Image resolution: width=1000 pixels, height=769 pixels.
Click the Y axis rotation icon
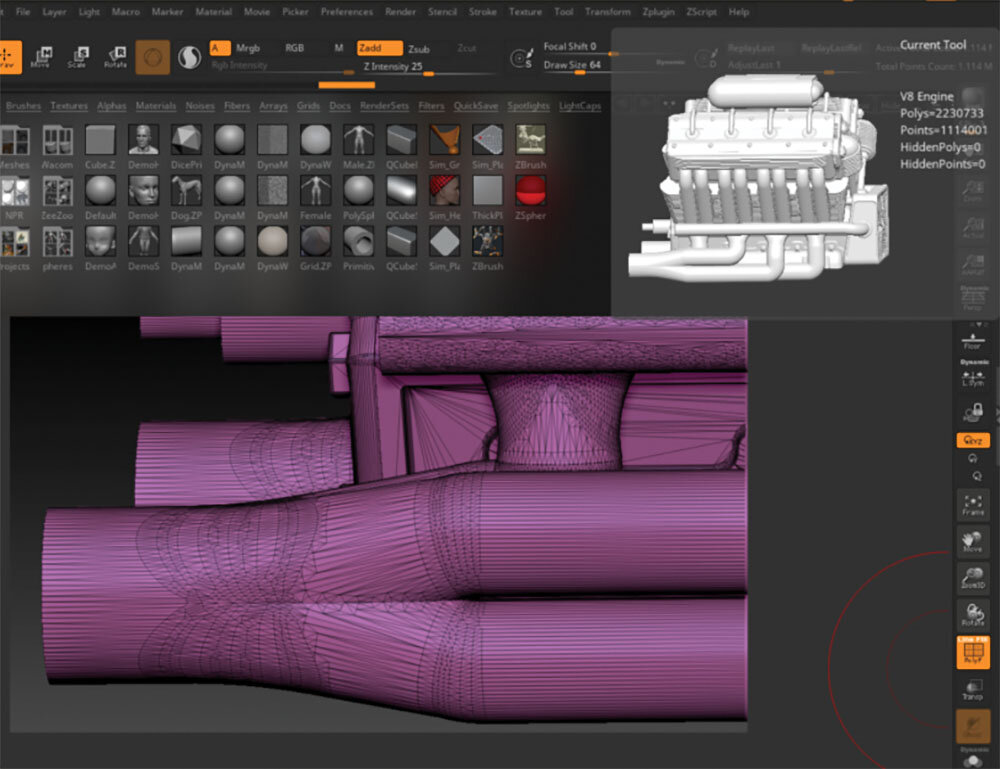click(973, 458)
